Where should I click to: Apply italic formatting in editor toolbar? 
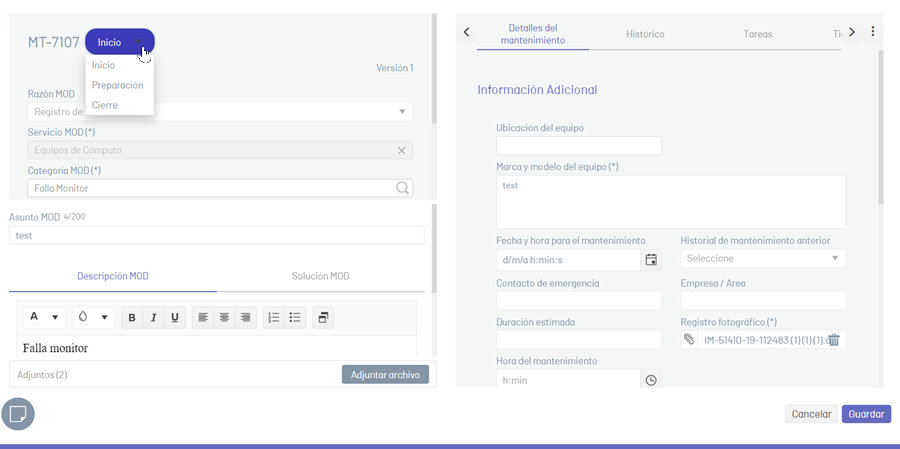(153, 318)
